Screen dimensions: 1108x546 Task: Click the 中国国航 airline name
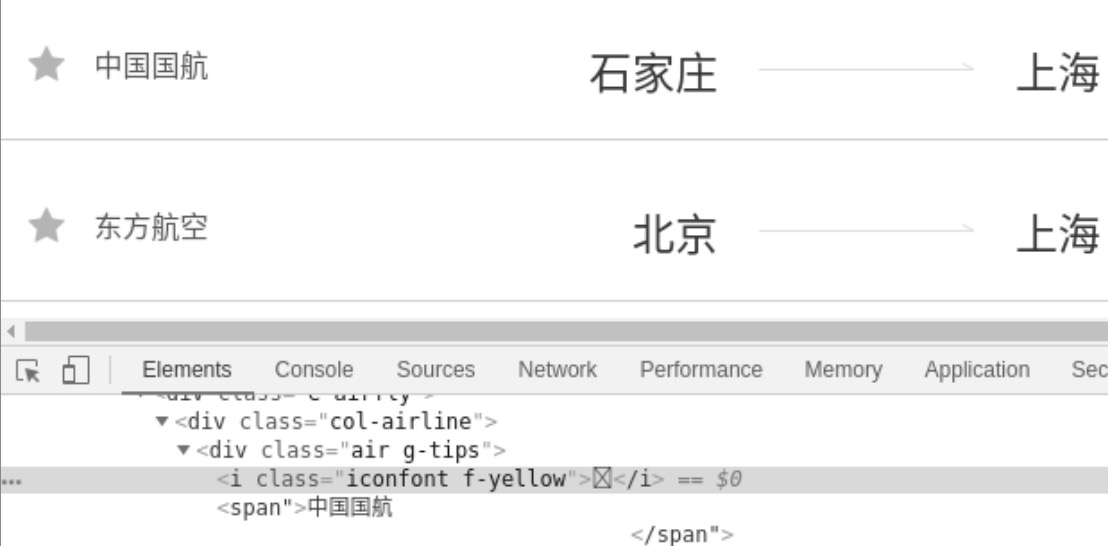[x=151, y=66]
